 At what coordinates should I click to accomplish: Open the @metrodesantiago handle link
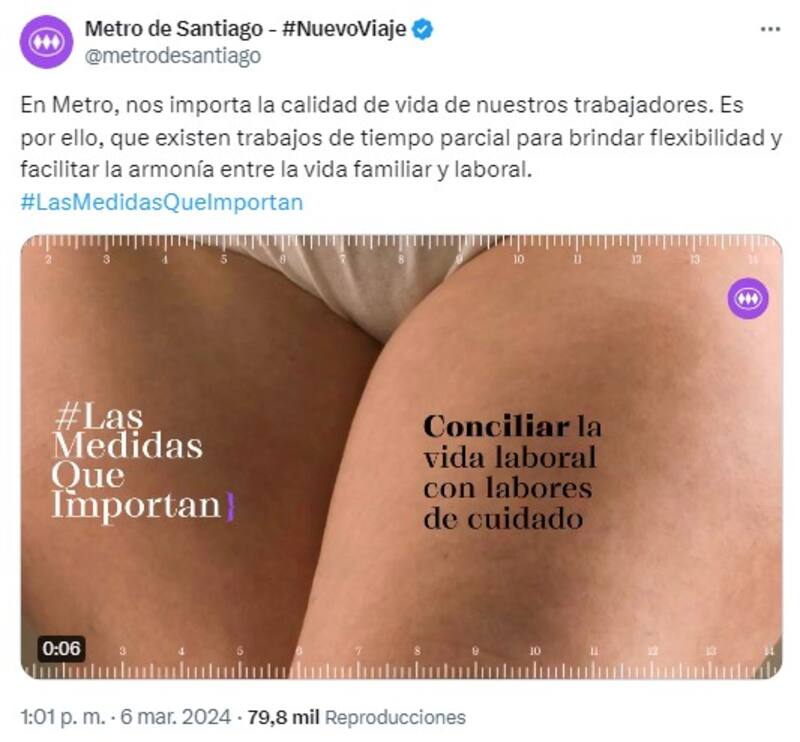(x=172, y=56)
